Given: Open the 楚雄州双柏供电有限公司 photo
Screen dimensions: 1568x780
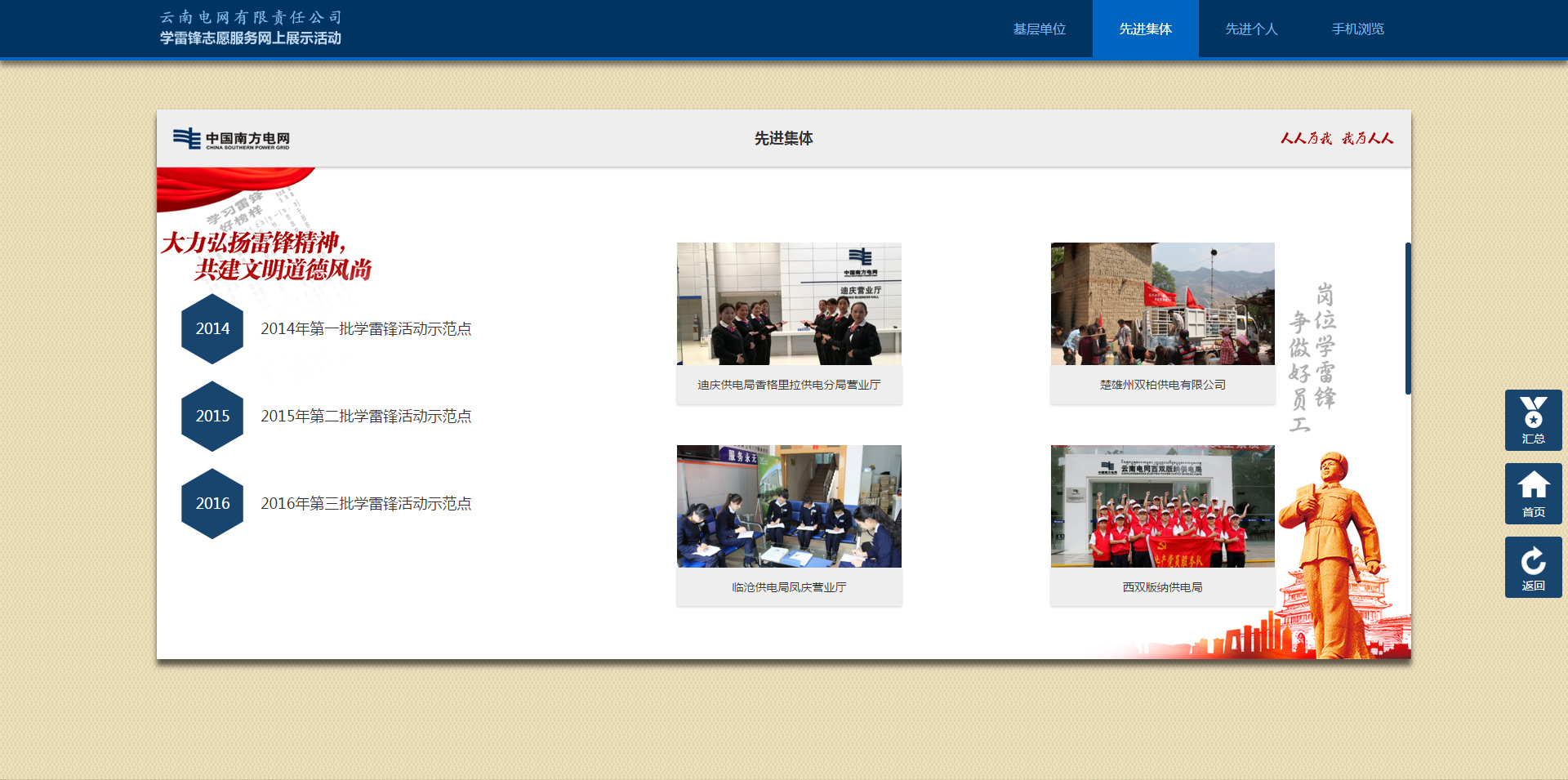Looking at the screenshot, I should tap(1162, 304).
